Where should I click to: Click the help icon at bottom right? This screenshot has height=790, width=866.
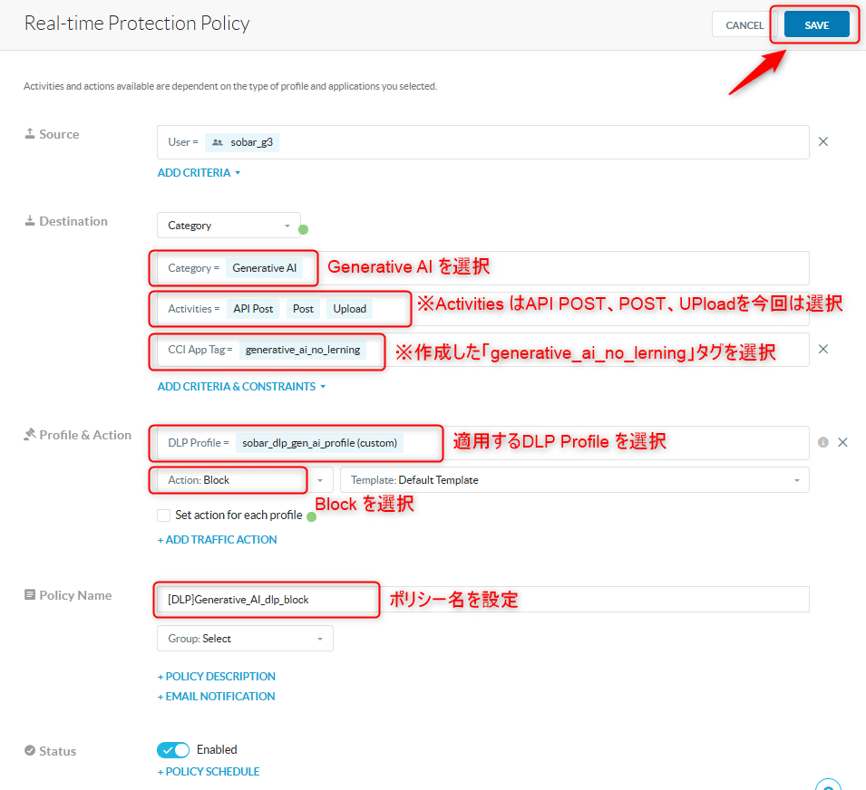(828, 785)
